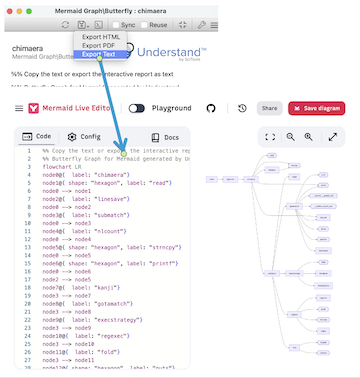Click the '%% Copy the text' line in Understand report
Image resolution: width=360 pixels, height=378 pixels.
point(92,74)
